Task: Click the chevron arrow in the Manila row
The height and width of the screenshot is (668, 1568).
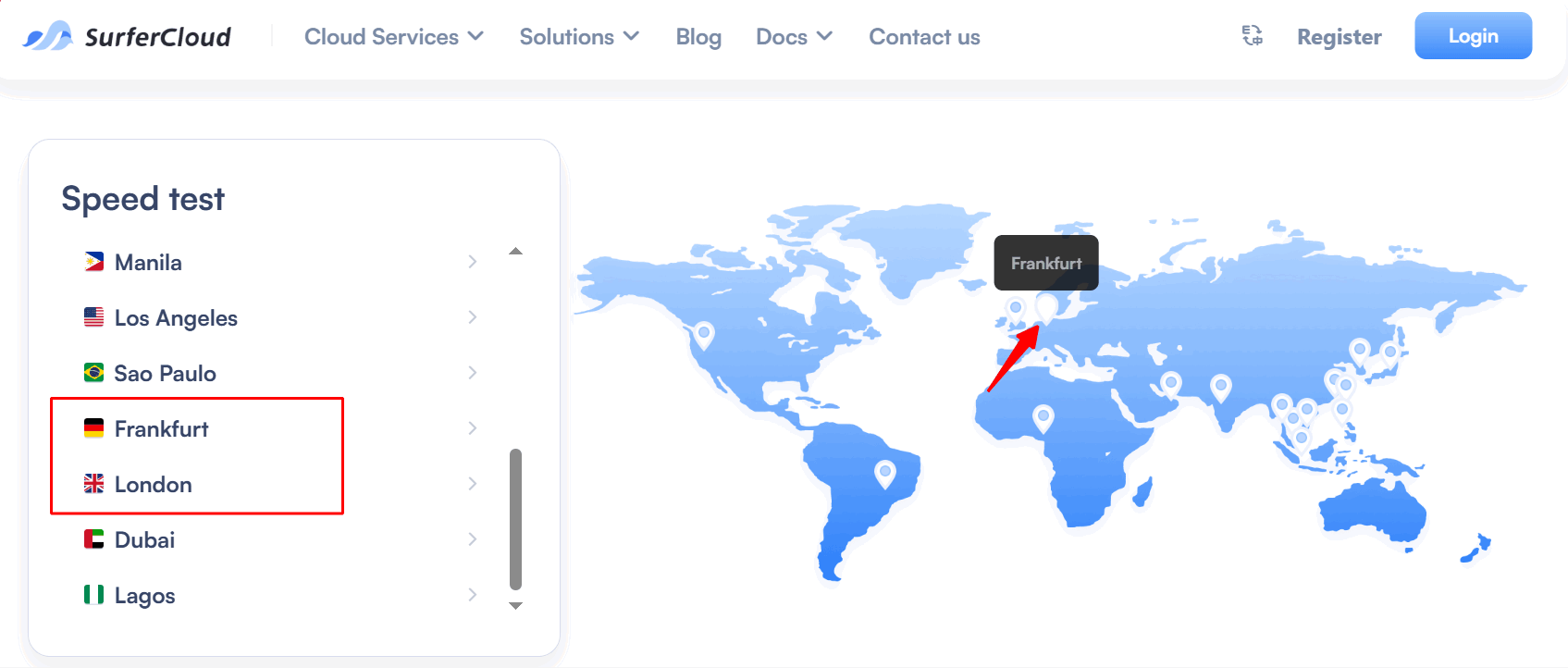Action: click(x=472, y=262)
